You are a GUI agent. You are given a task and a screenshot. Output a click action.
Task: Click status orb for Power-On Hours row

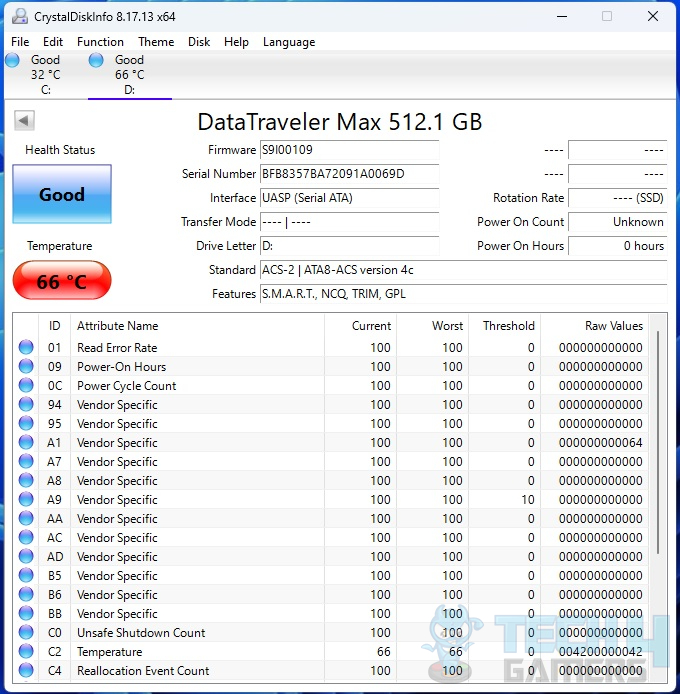(26, 366)
